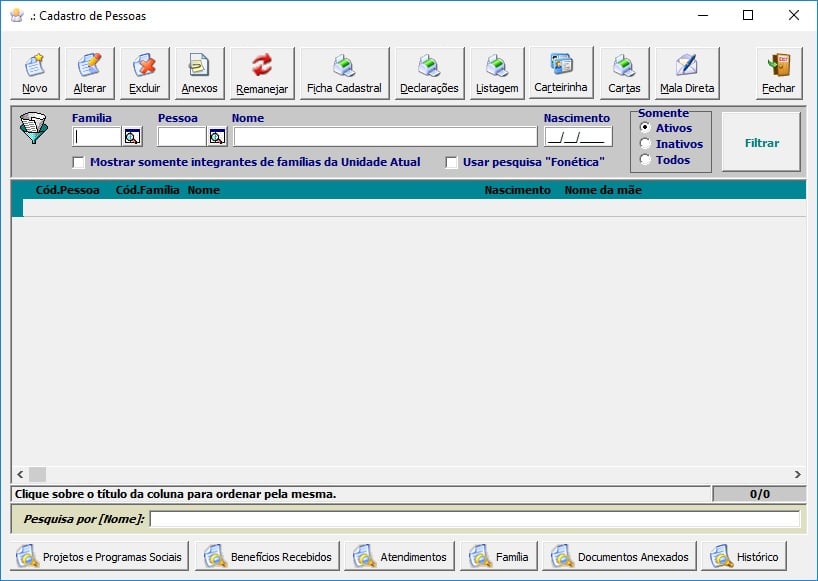The image size is (818, 581).
Task: Open the Benefícios Recebidos section
Action: 267,556
